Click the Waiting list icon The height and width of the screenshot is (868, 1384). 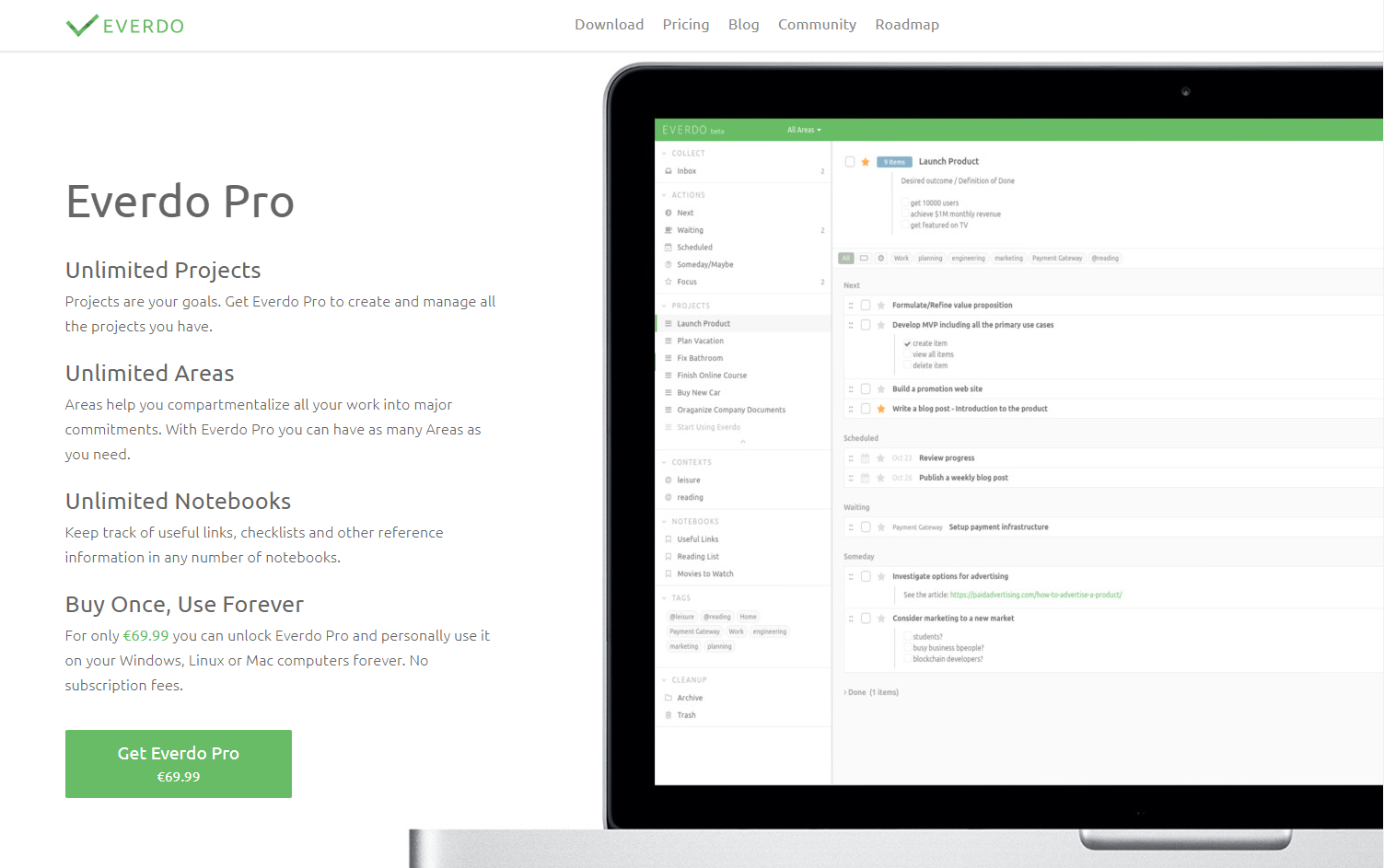(x=669, y=230)
